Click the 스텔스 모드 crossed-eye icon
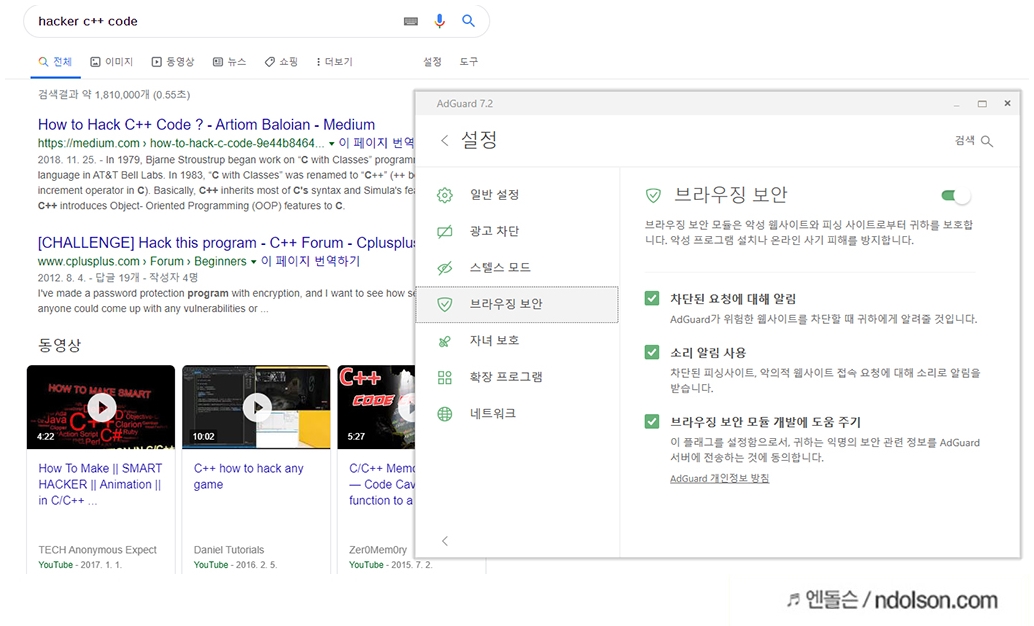 click(x=445, y=268)
